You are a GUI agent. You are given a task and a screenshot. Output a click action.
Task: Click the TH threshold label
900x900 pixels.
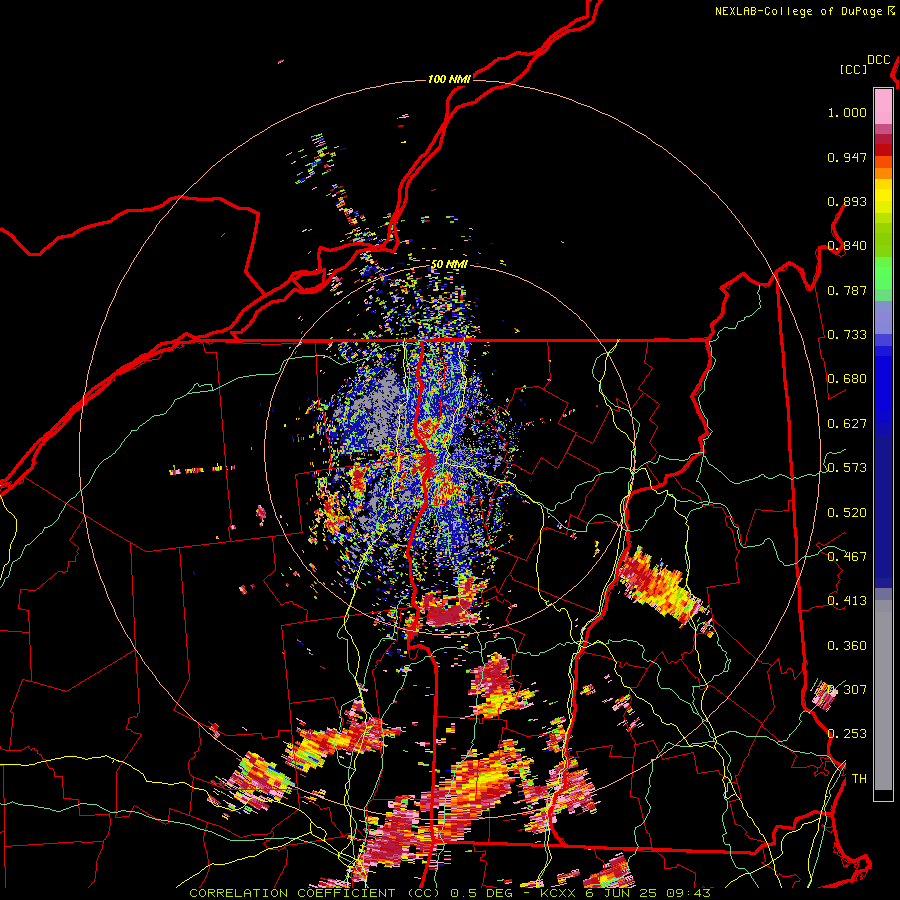tap(859, 779)
